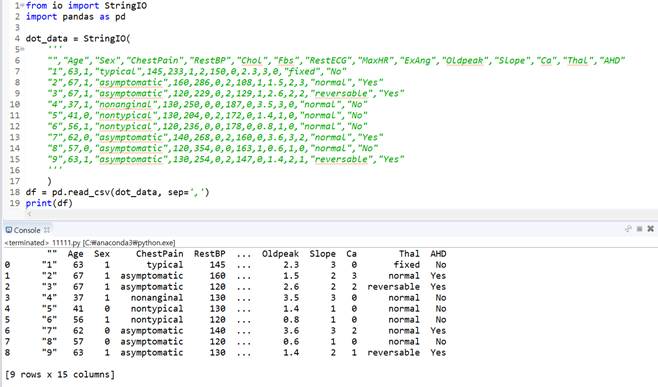Click the 'dot_data' variable on line 4
658x387 pixels.
point(47,39)
